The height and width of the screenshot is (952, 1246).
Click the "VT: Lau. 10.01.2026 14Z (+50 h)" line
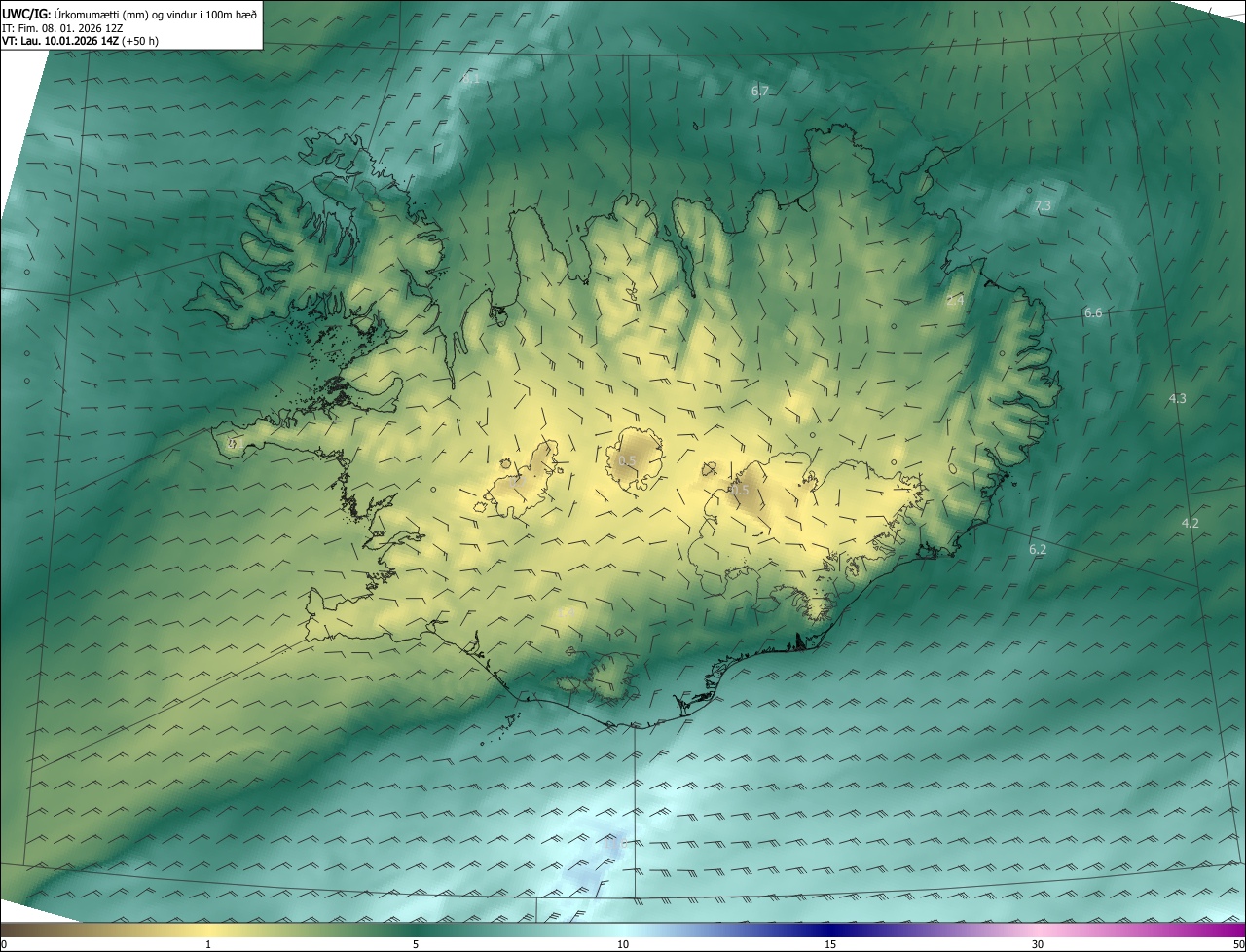pyautogui.click(x=81, y=41)
